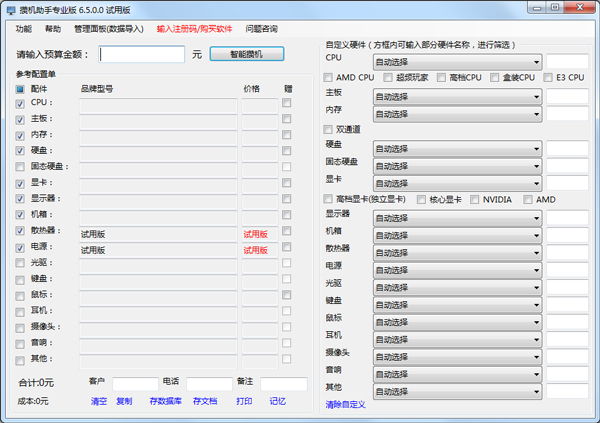Click the budget amount input field
The image size is (600, 423).
point(142,54)
